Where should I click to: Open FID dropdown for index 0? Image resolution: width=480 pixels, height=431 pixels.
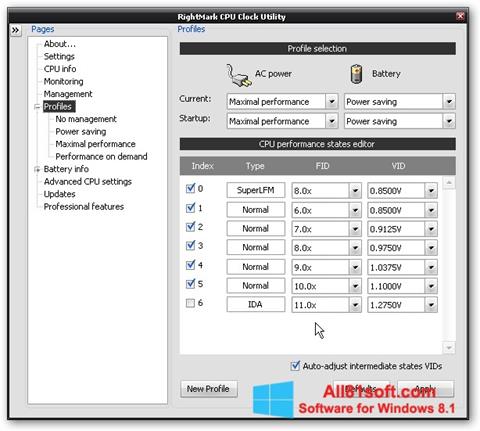[355, 191]
